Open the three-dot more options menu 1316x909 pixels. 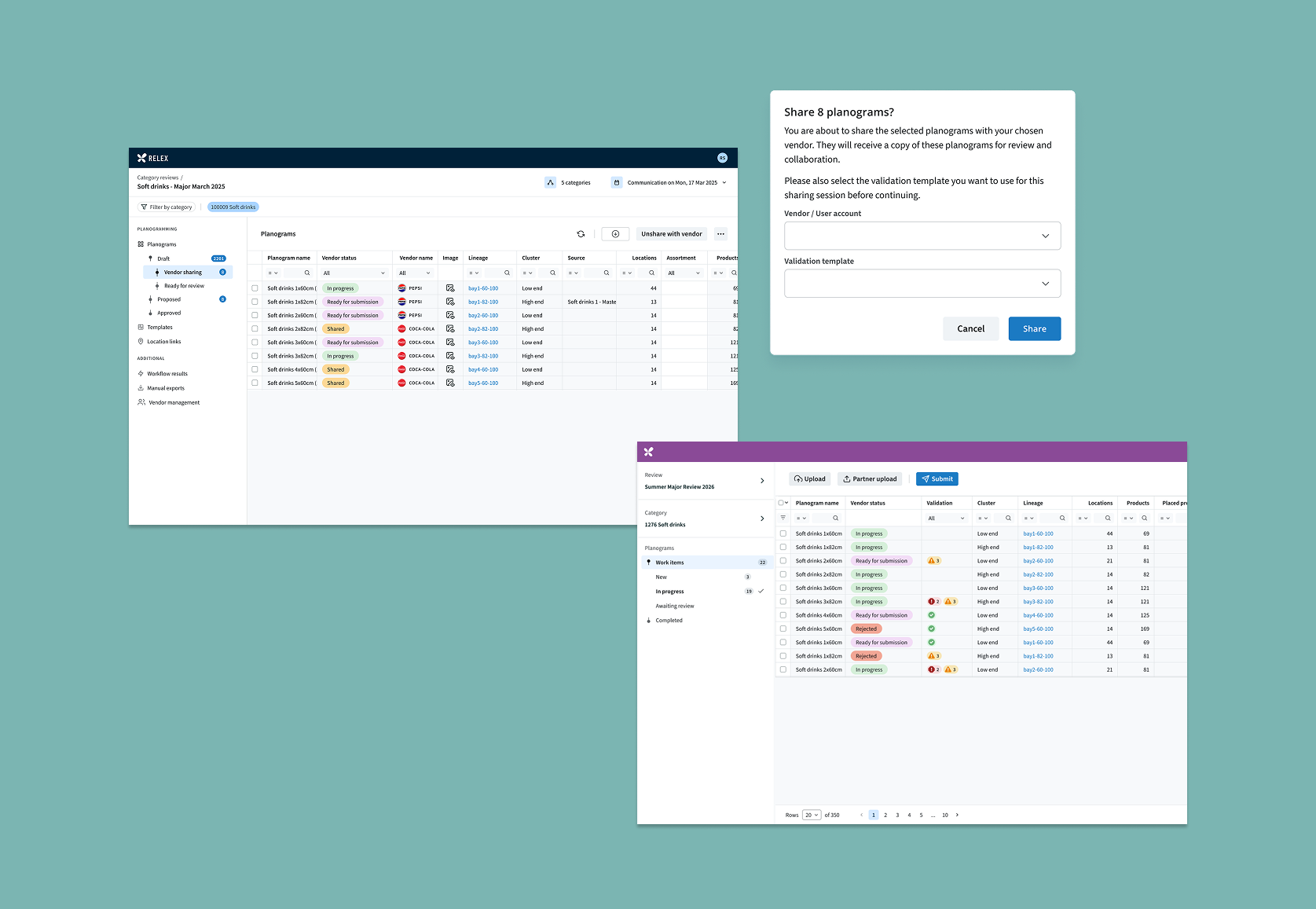tap(720, 234)
